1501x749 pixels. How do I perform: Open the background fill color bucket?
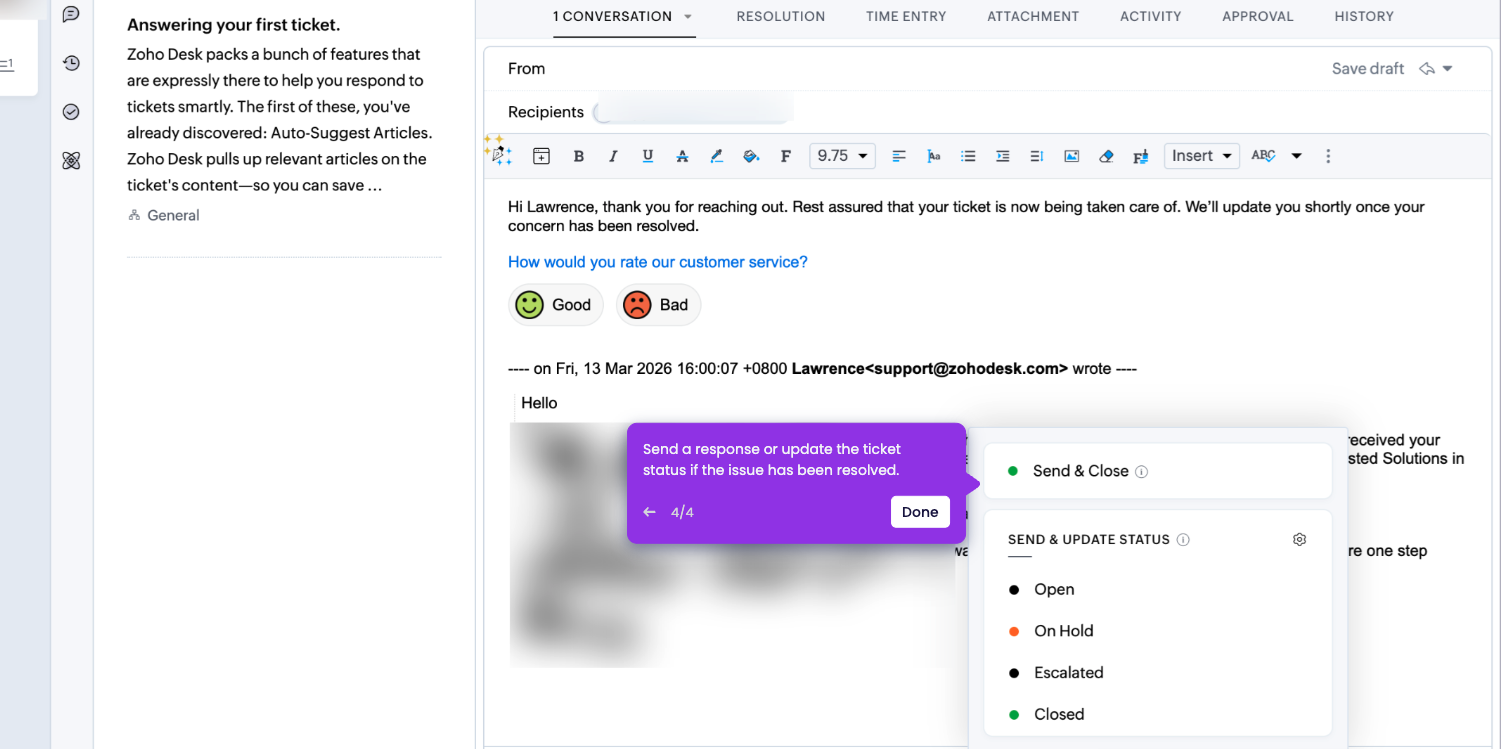coord(751,156)
